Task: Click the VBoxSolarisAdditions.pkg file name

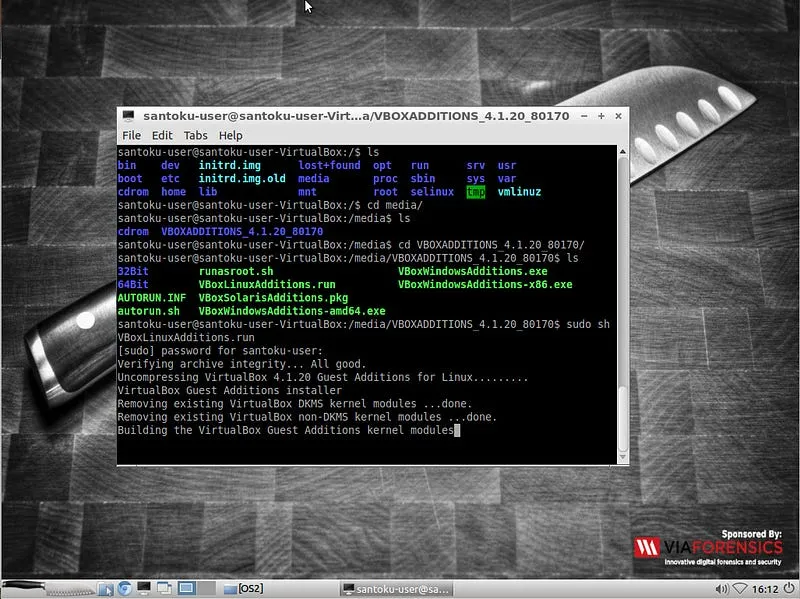Action: pos(273,297)
